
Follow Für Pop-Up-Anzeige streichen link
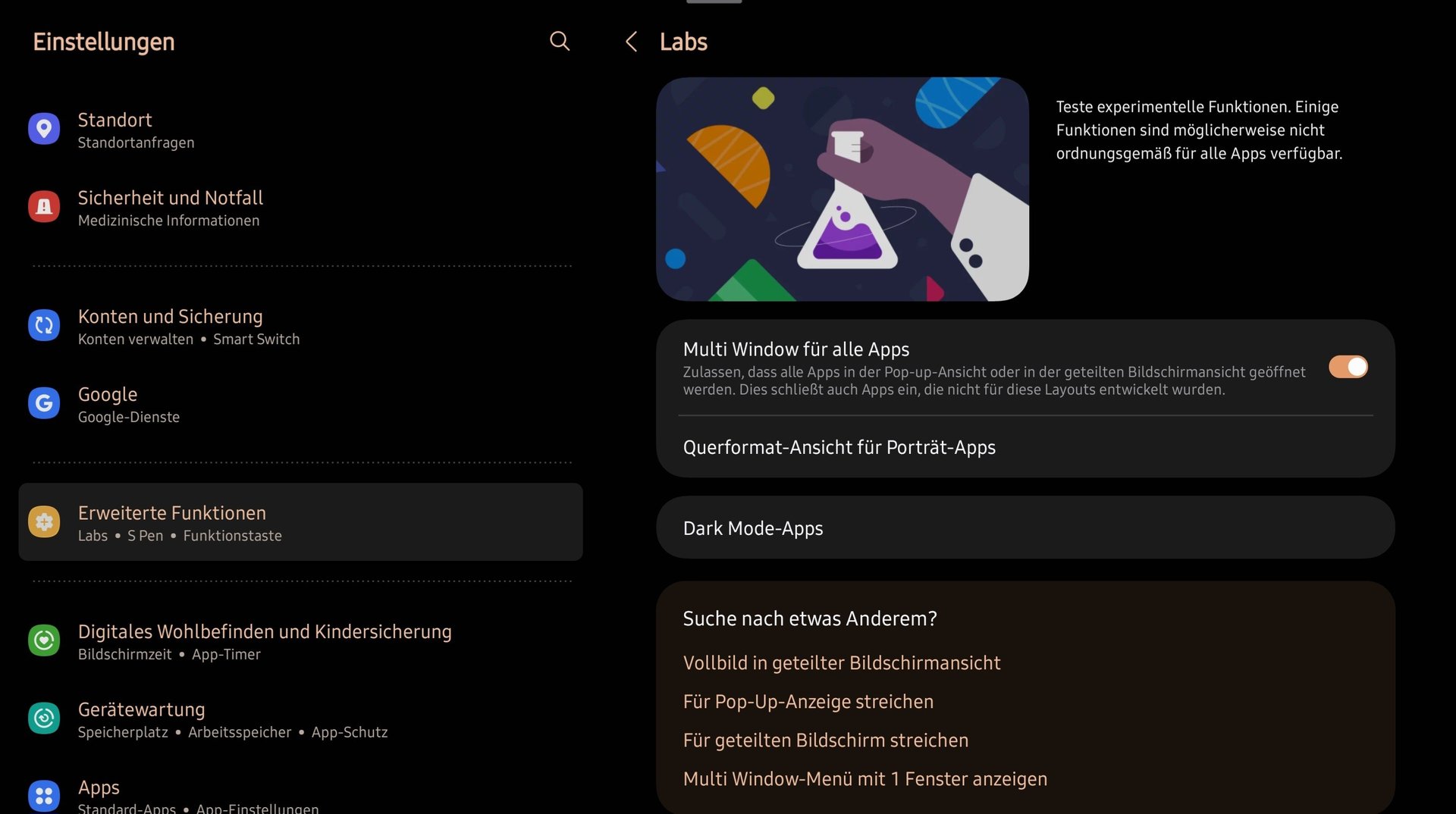(808, 702)
